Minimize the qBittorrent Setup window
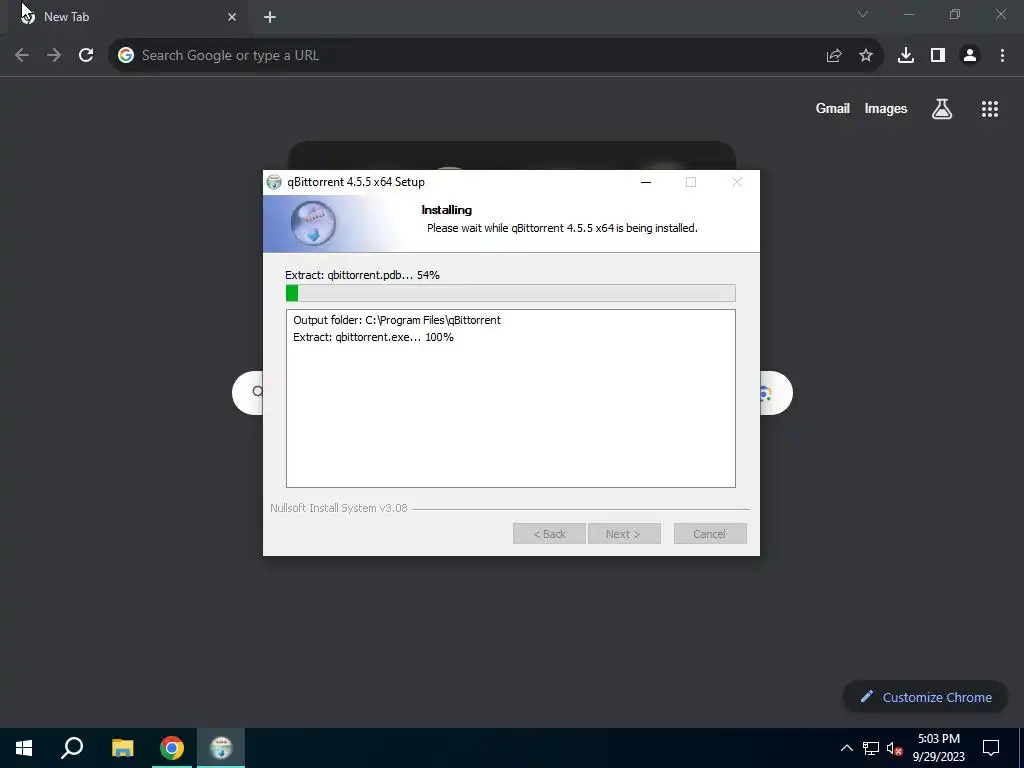This screenshot has height=768, width=1024. pyautogui.click(x=646, y=182)
